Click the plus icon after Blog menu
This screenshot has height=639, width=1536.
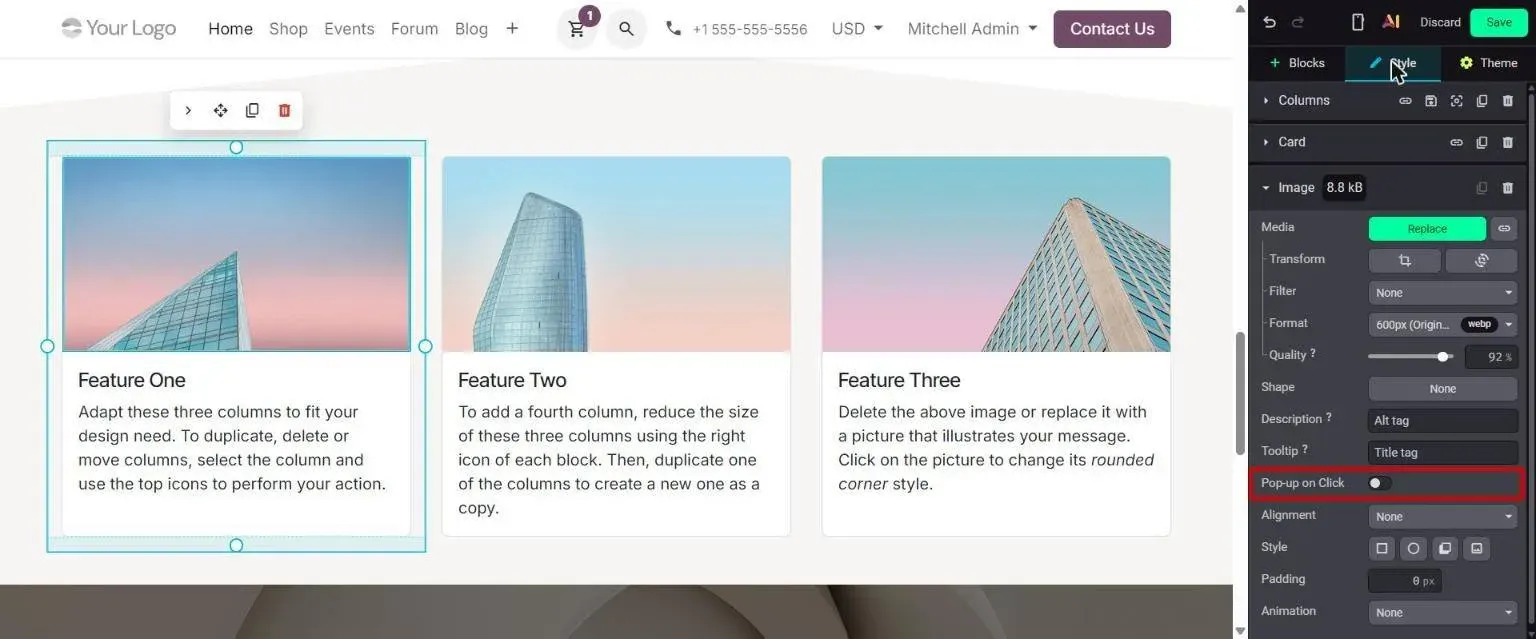click(512, 29)
